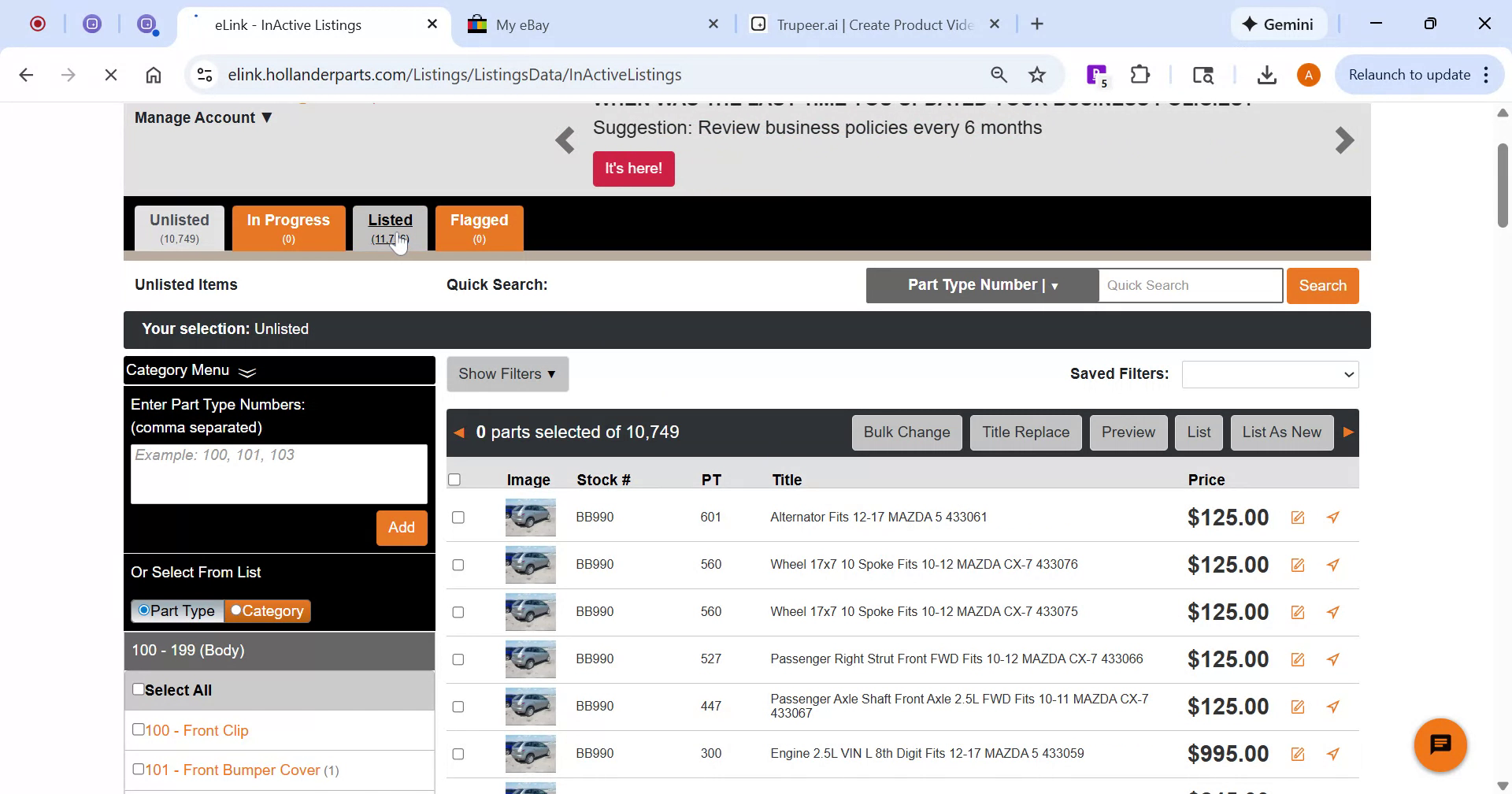Switch to the My eBay browser tab
Screen dimensions: 1512x794
click(x=521, y=24)
